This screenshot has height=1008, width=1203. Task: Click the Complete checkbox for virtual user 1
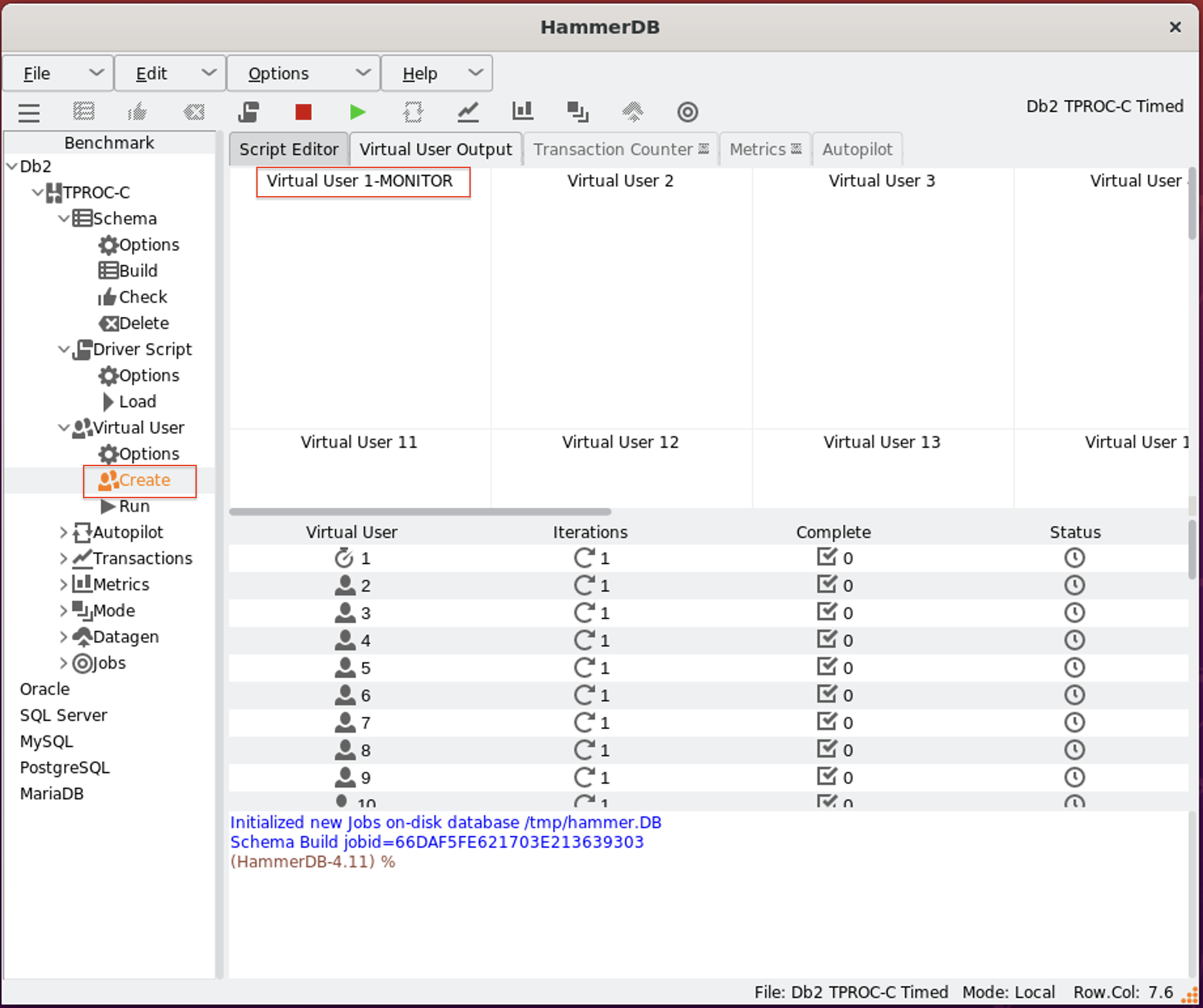point(826,557)
